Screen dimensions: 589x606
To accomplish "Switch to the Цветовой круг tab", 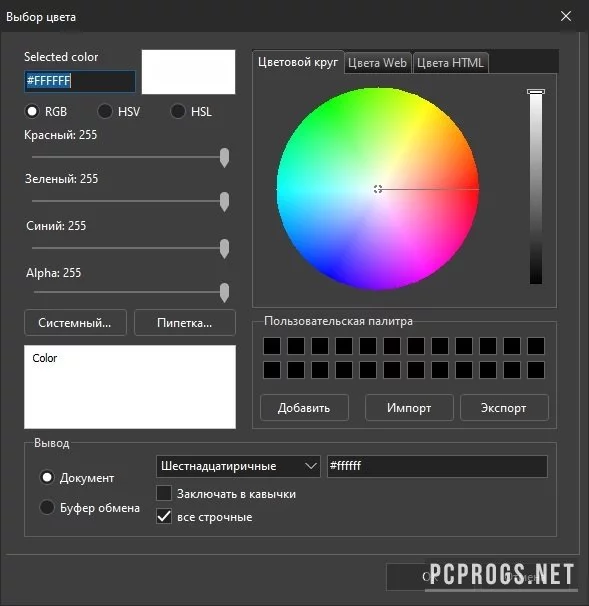I will pyautogui.click(x=298, y=62).
